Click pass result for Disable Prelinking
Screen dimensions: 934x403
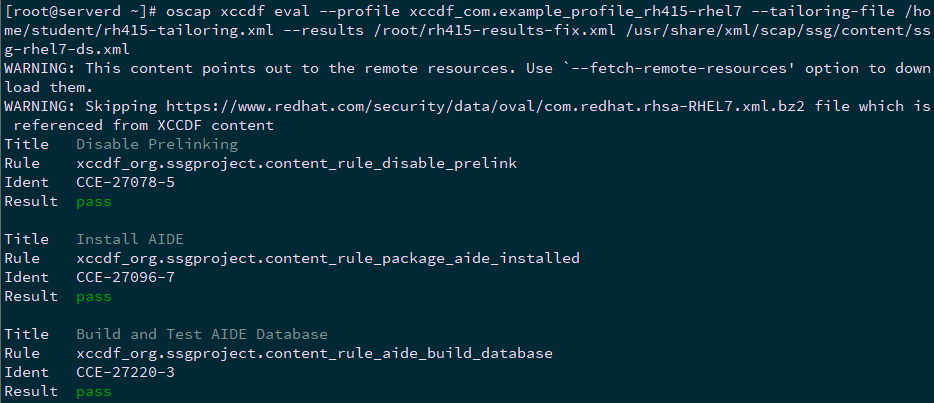(x=94, y=201)
